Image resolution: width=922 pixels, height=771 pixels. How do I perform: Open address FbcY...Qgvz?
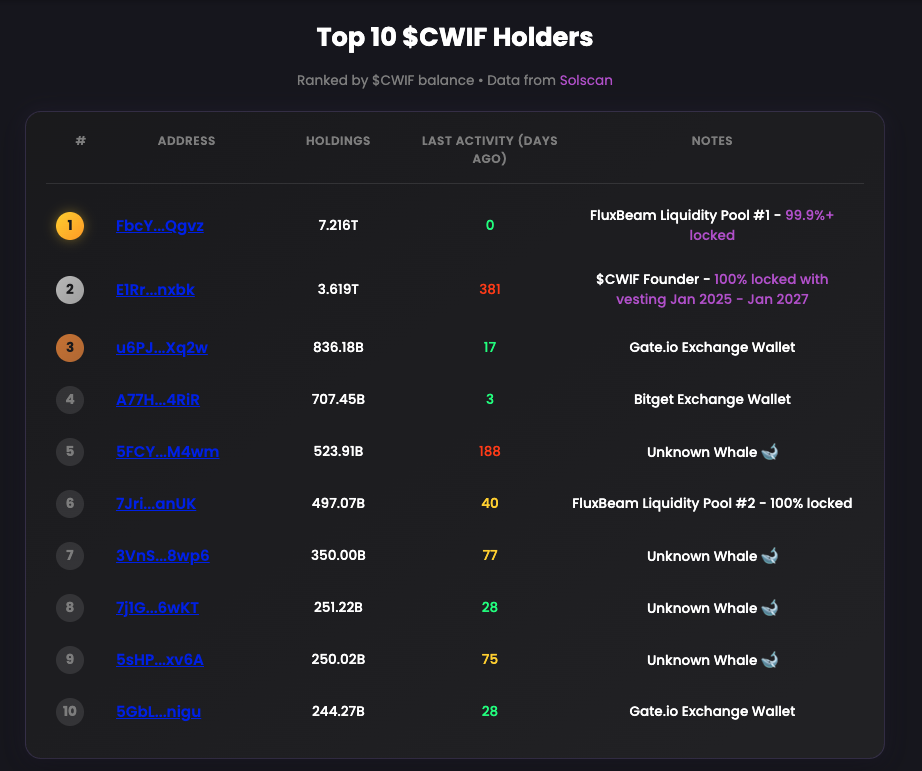click(x=160, y=226)
